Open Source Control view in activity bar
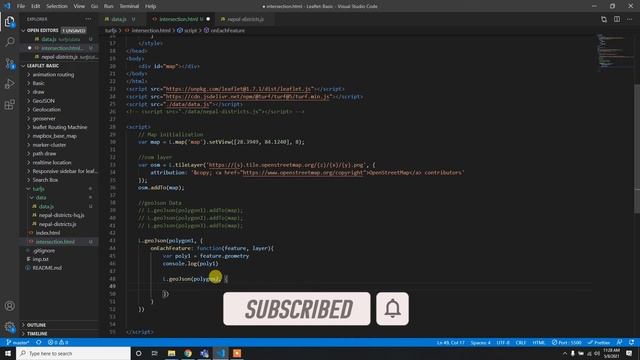Viewport: 640px width, 360px height. click(x=9, y=63)
